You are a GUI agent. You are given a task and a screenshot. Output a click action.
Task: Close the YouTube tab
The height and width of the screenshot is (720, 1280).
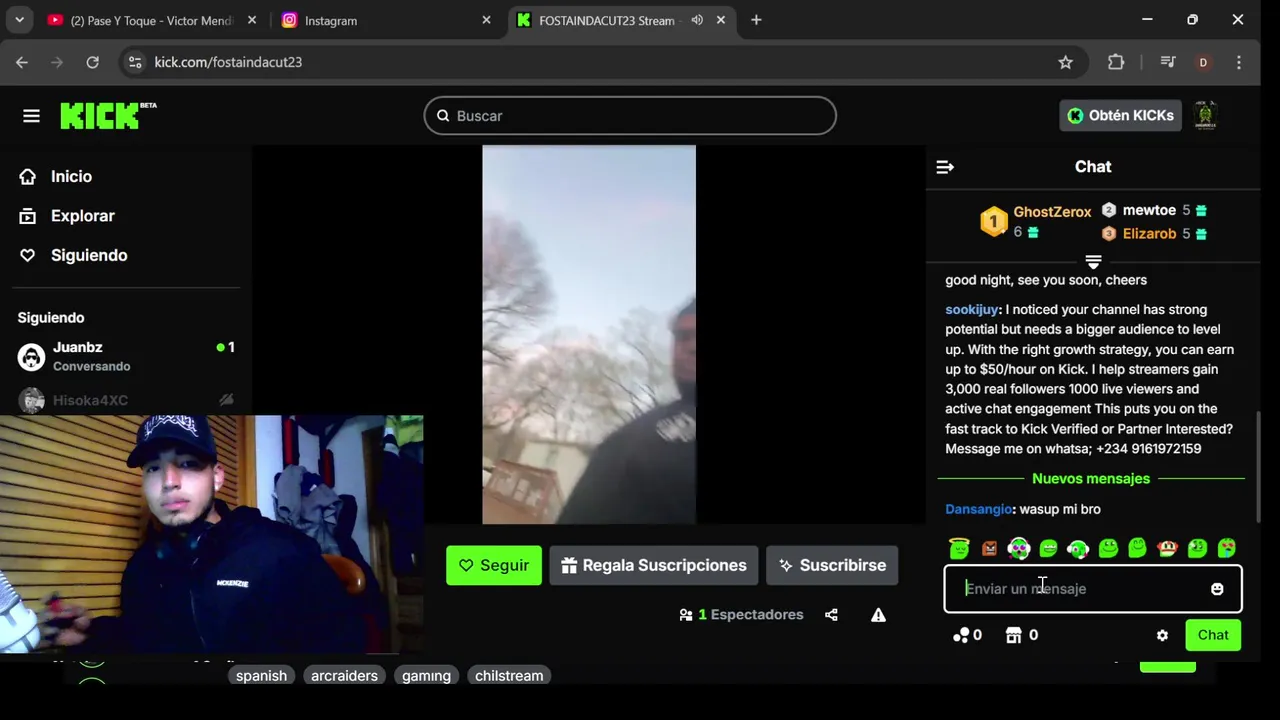(x=252, y=20)
